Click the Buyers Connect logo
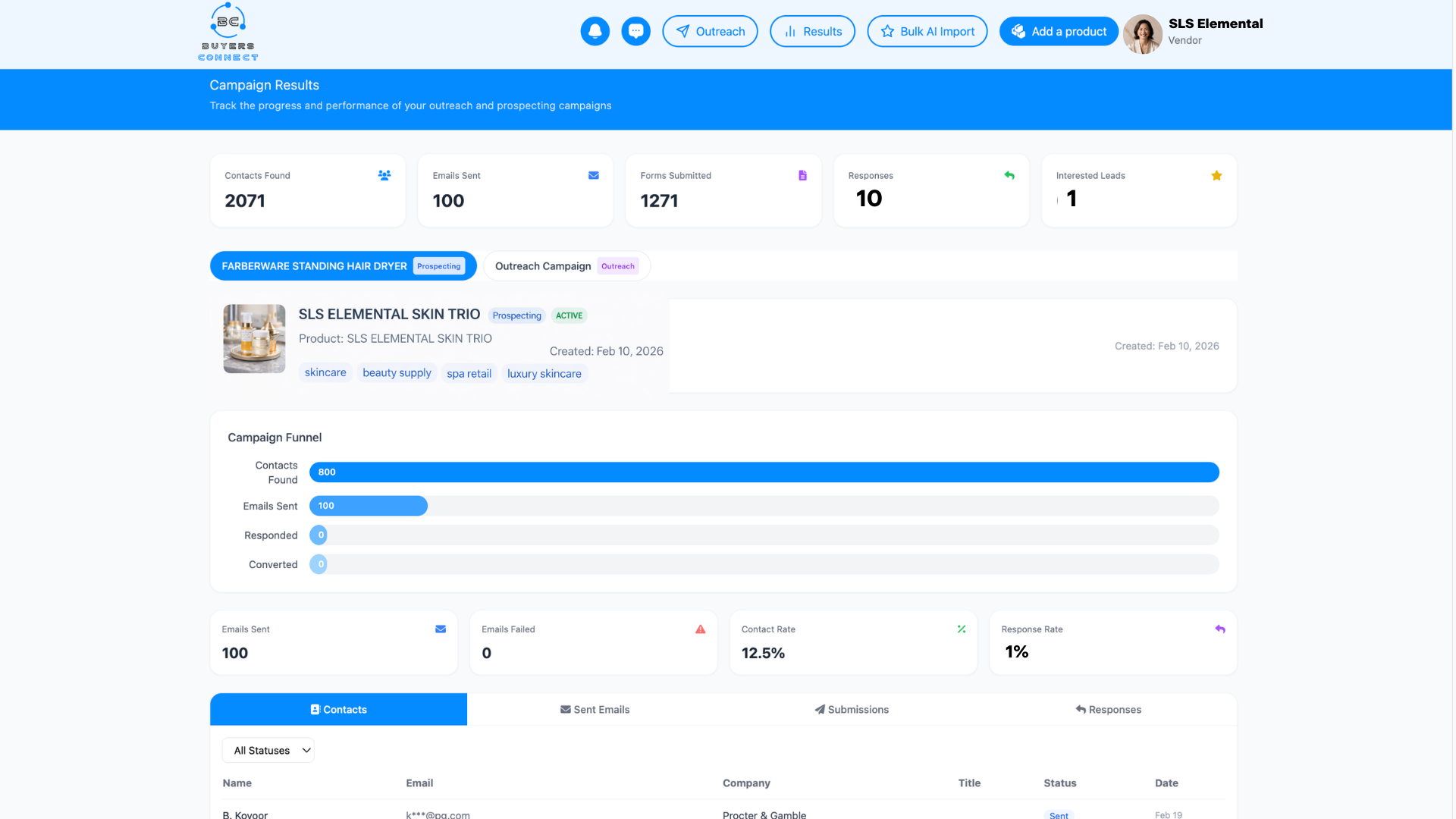1456x819 pixels. 228,32
